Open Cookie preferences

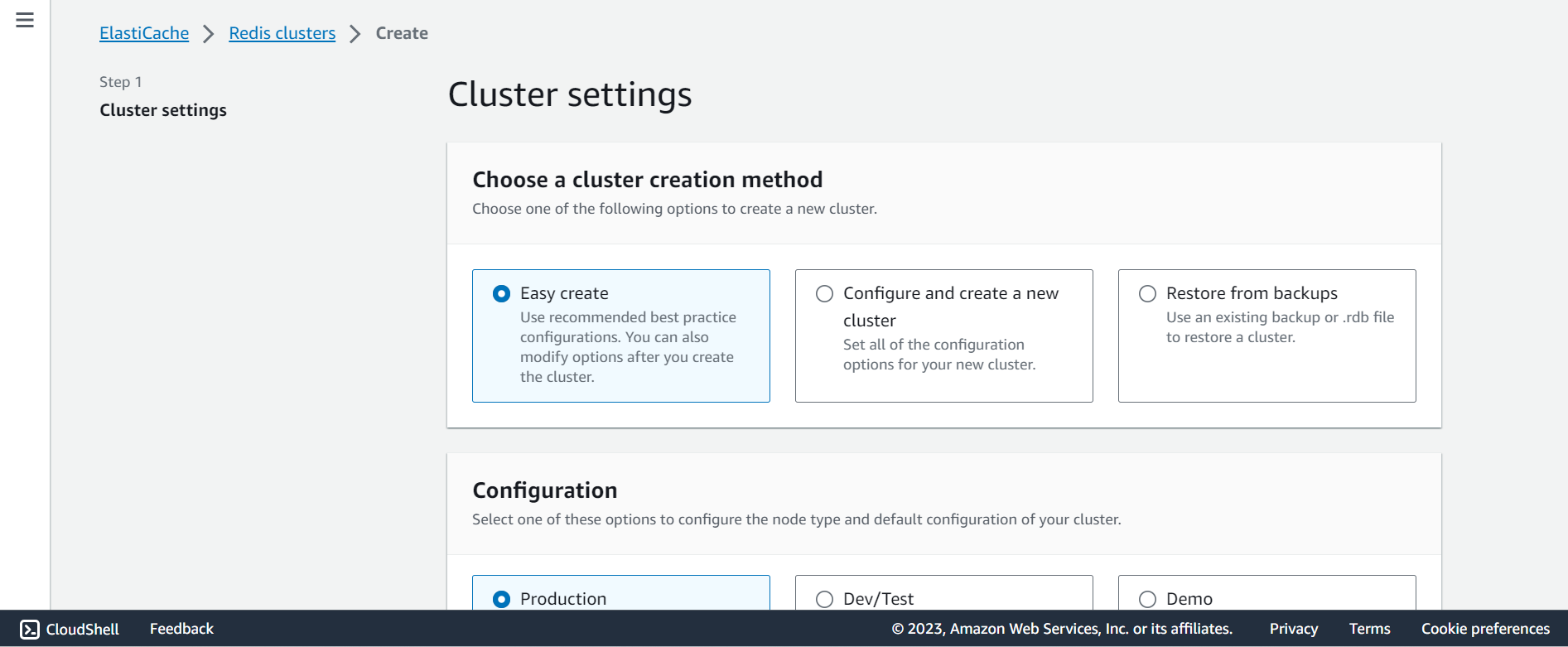[1486, 629]
